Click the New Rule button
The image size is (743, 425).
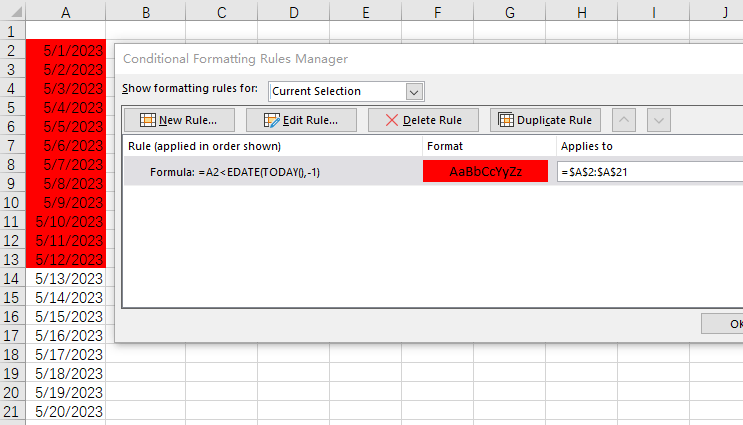click(180, 120)
